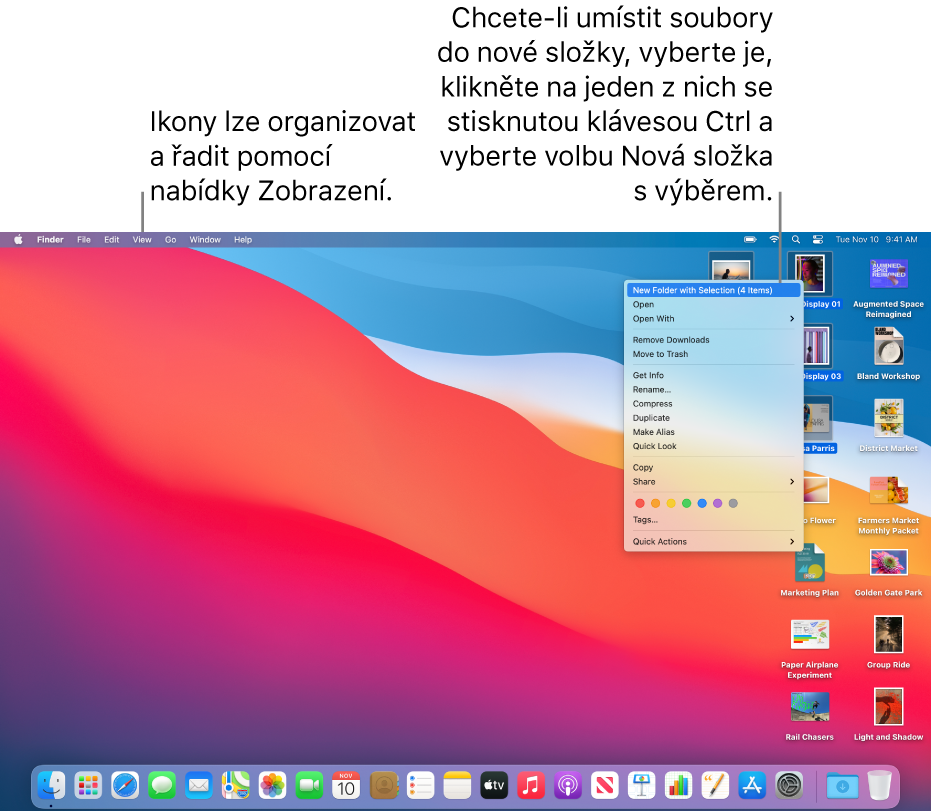Image resolution: width=931 pixels, height=811 pixels.
Task: Choose Rename… in context menu
Action: (x=714, y=389)
